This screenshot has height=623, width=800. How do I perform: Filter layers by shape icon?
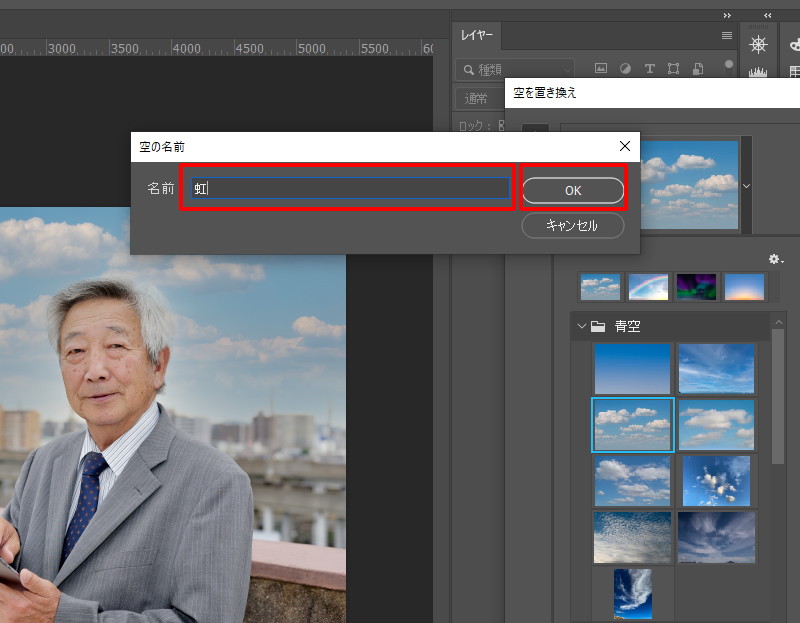tap(673, 69)
